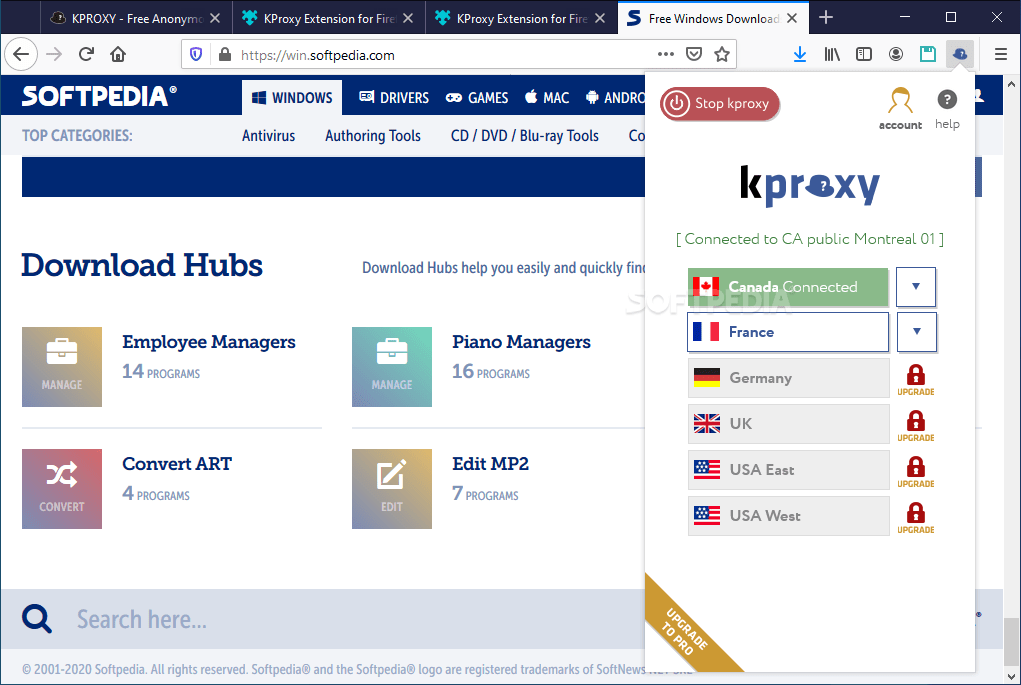Select the France server

coord(788,332)
